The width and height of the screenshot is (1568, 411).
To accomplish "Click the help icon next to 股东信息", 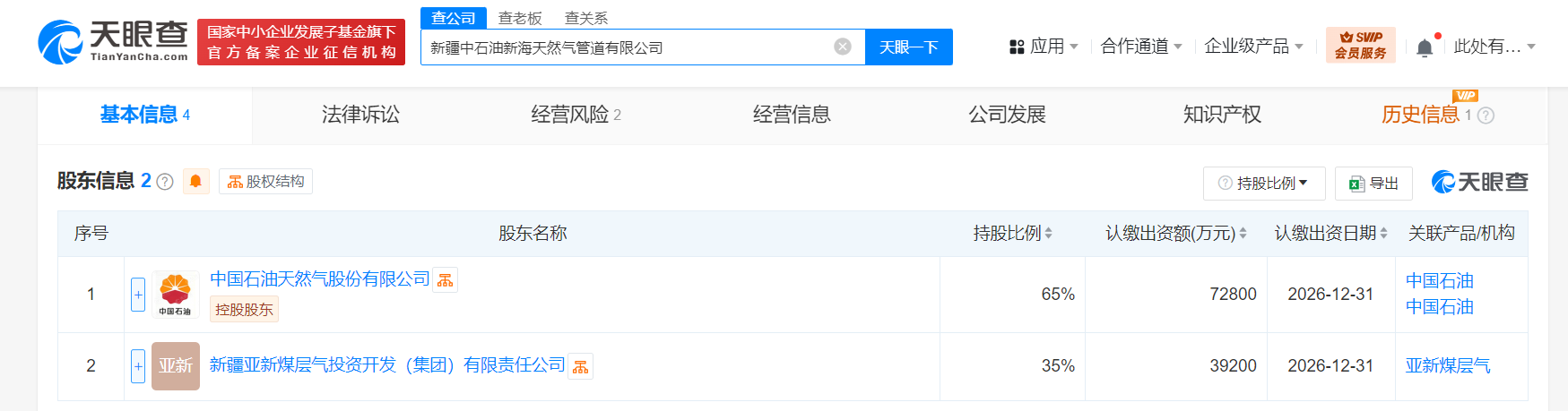I will point(165,182).
